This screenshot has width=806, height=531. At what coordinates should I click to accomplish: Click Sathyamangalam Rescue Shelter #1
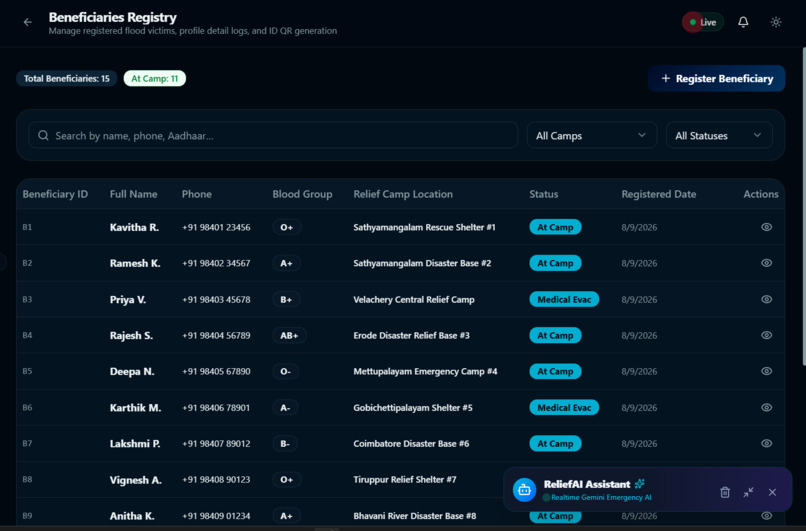(424, 227)
